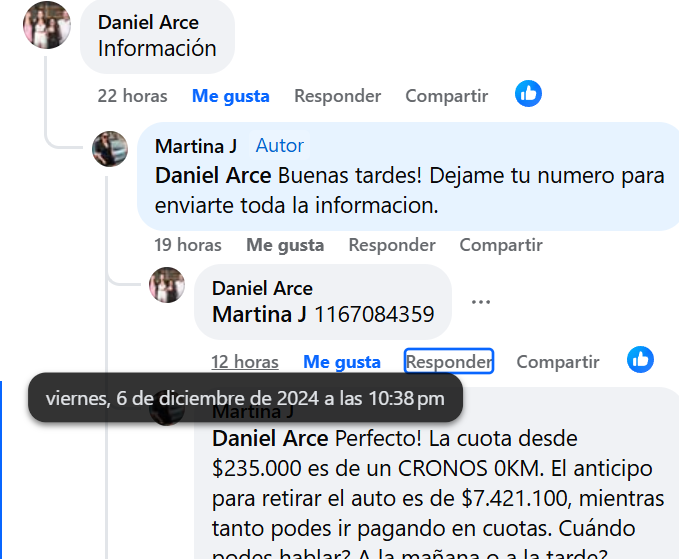Image resolution: width=679 pixels, height=559 pixels.
Task: Open the 22 horas timestamp on top comment
Action: (132, 96)
